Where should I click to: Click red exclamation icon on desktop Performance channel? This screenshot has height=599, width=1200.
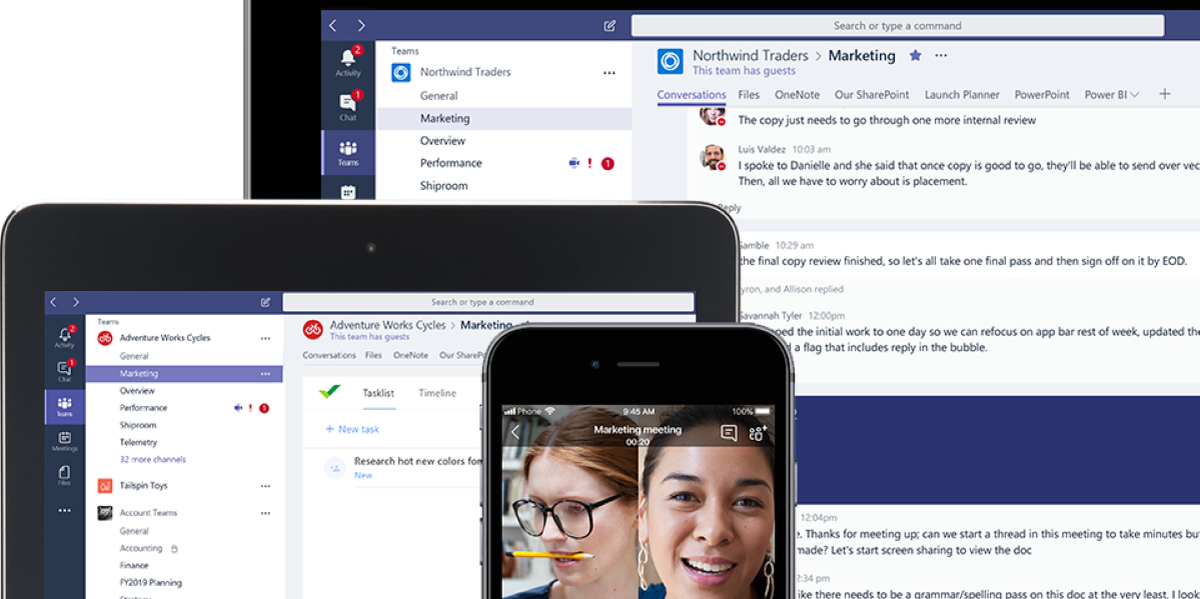[590, 163]
